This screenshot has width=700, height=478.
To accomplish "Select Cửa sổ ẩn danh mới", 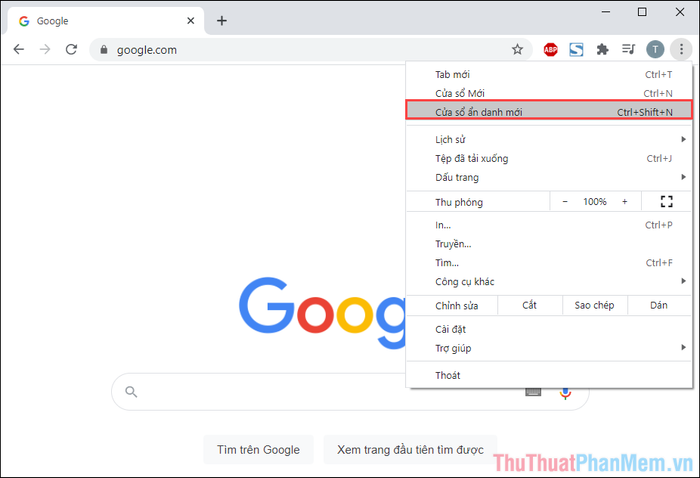I will point(549,110).
